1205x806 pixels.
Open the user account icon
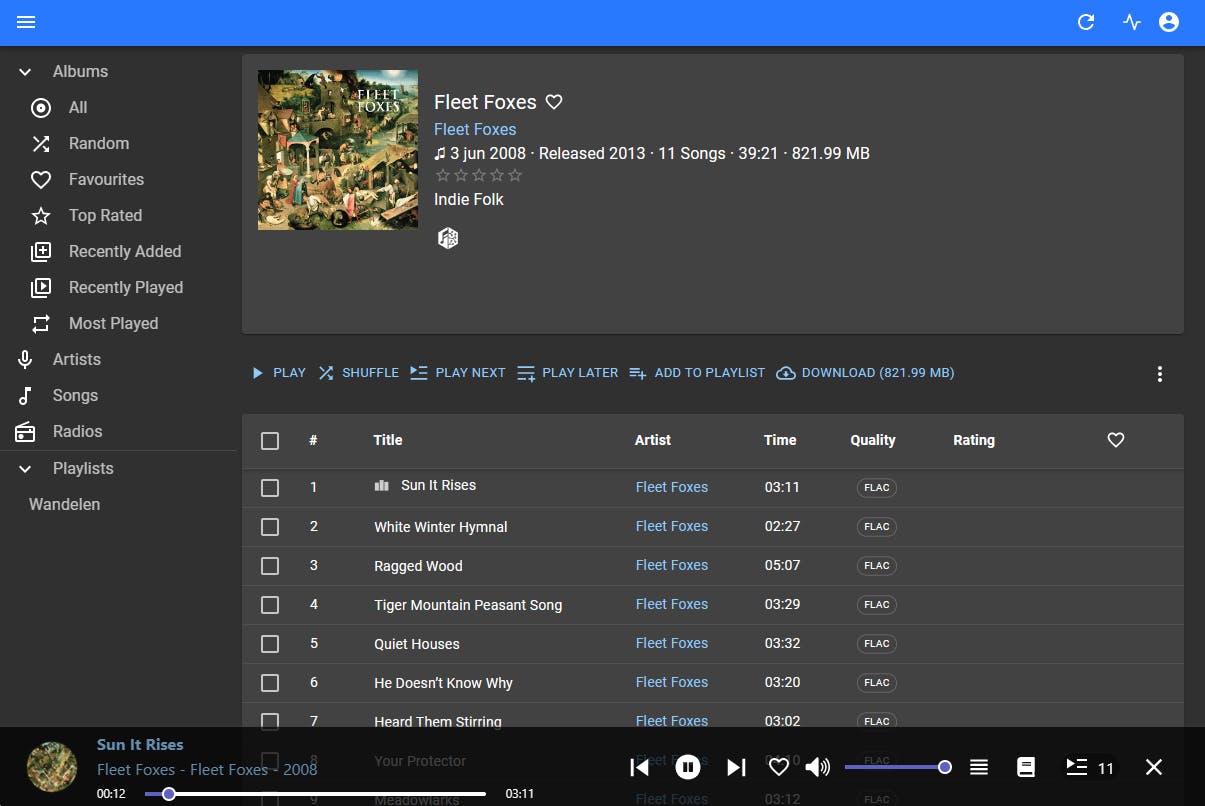click(1169, 22)
